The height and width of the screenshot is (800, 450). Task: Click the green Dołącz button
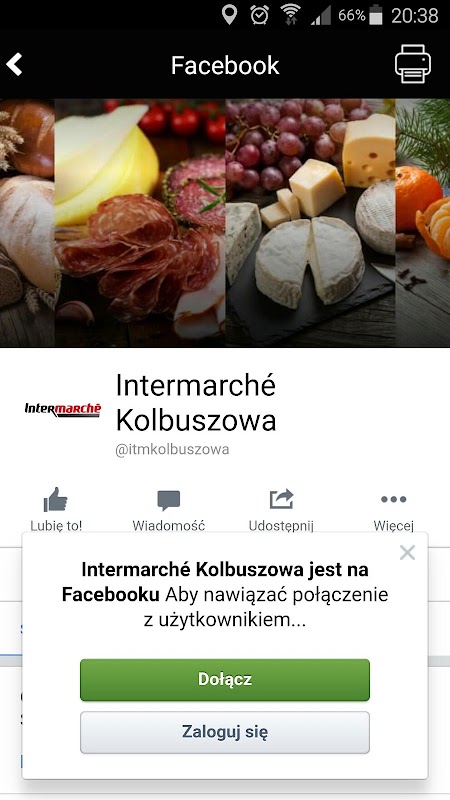click(x=224, y=680)
